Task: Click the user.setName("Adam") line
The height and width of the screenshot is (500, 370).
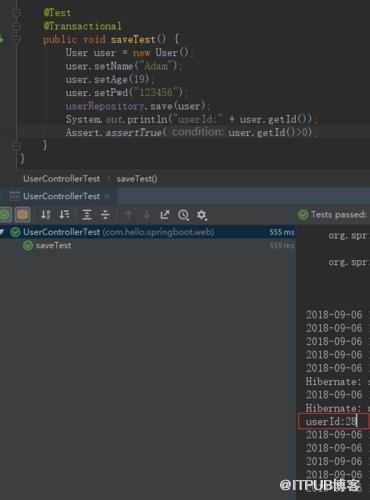Action: tap(124, 66)
